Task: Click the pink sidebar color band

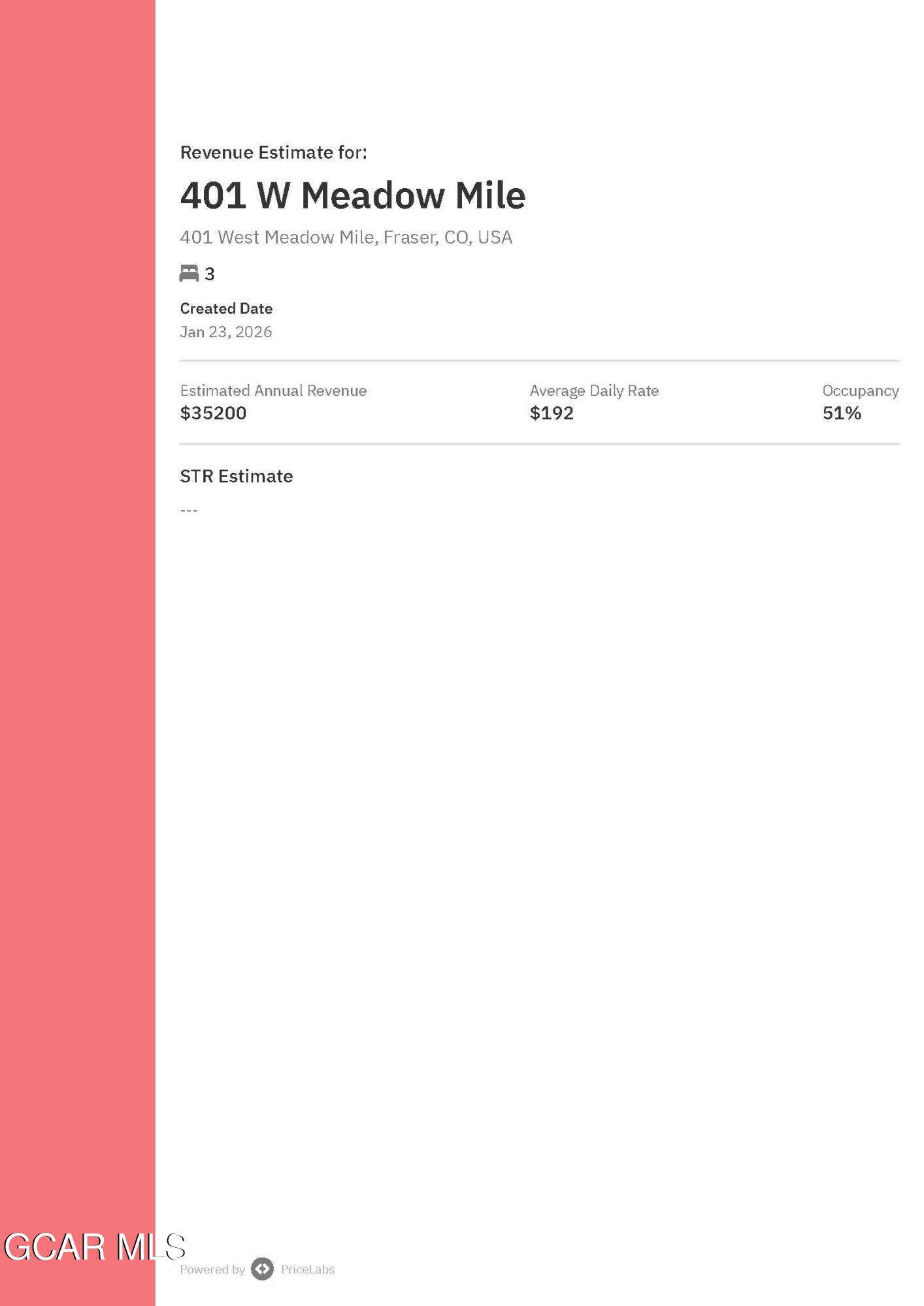Action: pyautogui.click(x=77, y=653)
